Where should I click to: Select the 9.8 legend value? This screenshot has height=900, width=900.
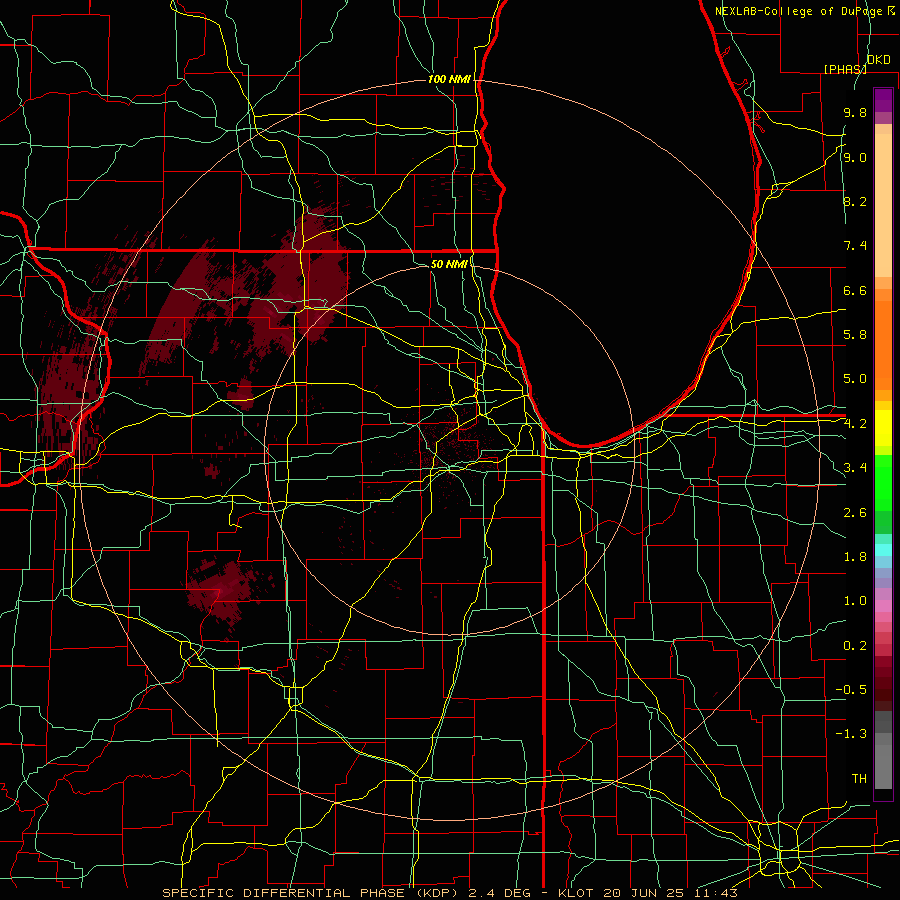(855, 112)
